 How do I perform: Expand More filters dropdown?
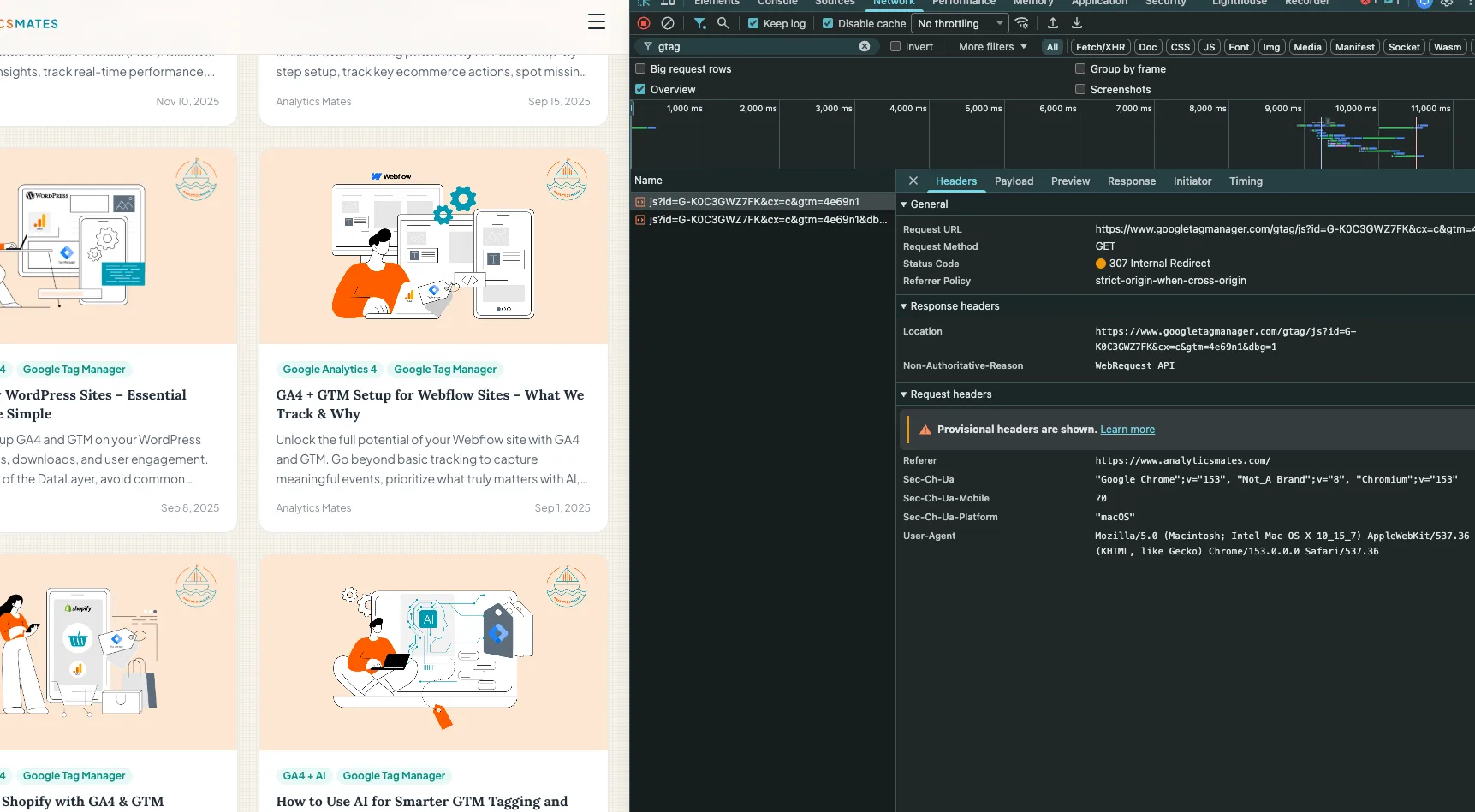click(993, 47)
